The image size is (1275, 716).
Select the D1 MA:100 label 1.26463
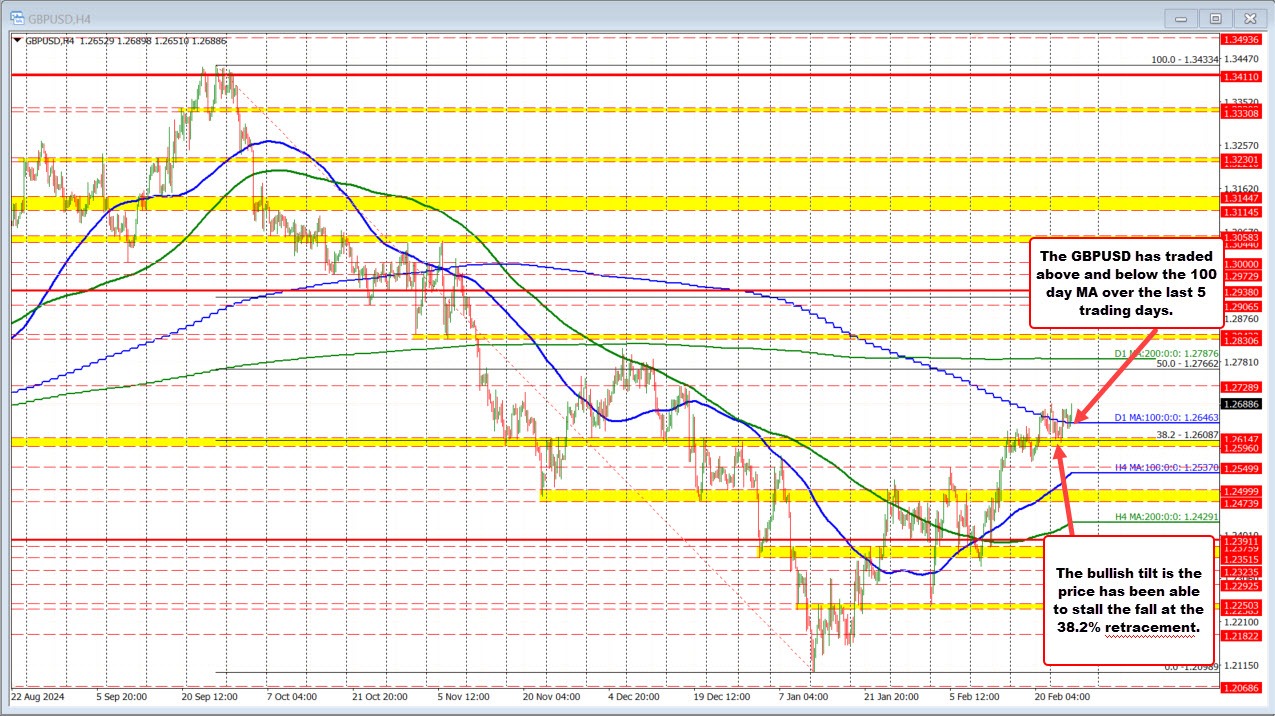point(1165,418)
